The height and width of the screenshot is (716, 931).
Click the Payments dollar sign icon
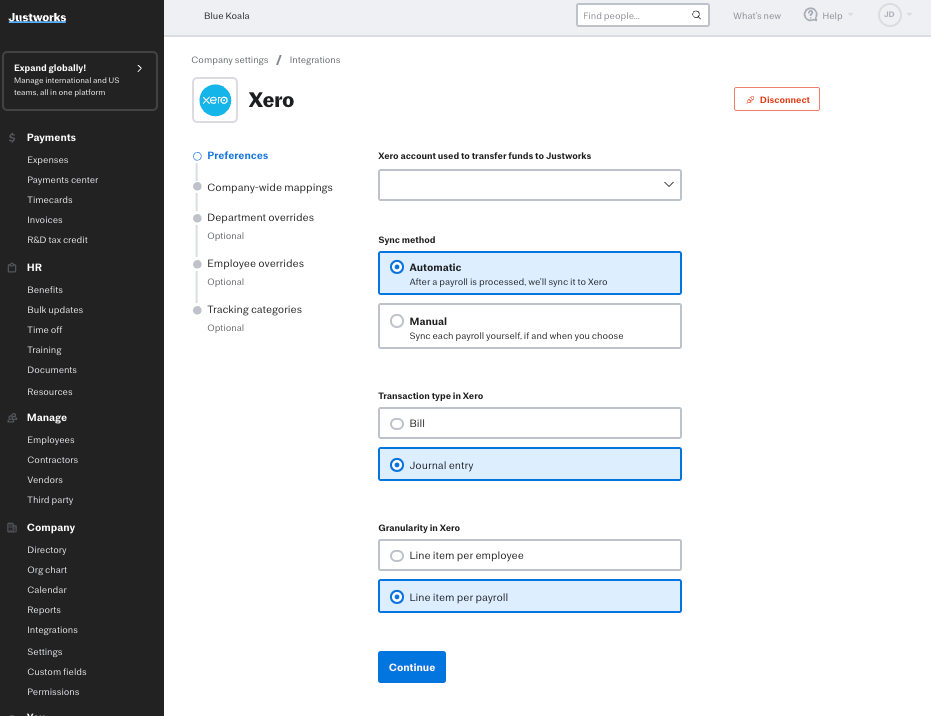(x=12, y=138)
